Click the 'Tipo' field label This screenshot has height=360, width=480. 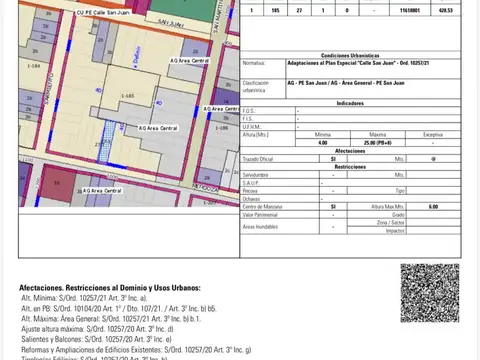point(400,191)
